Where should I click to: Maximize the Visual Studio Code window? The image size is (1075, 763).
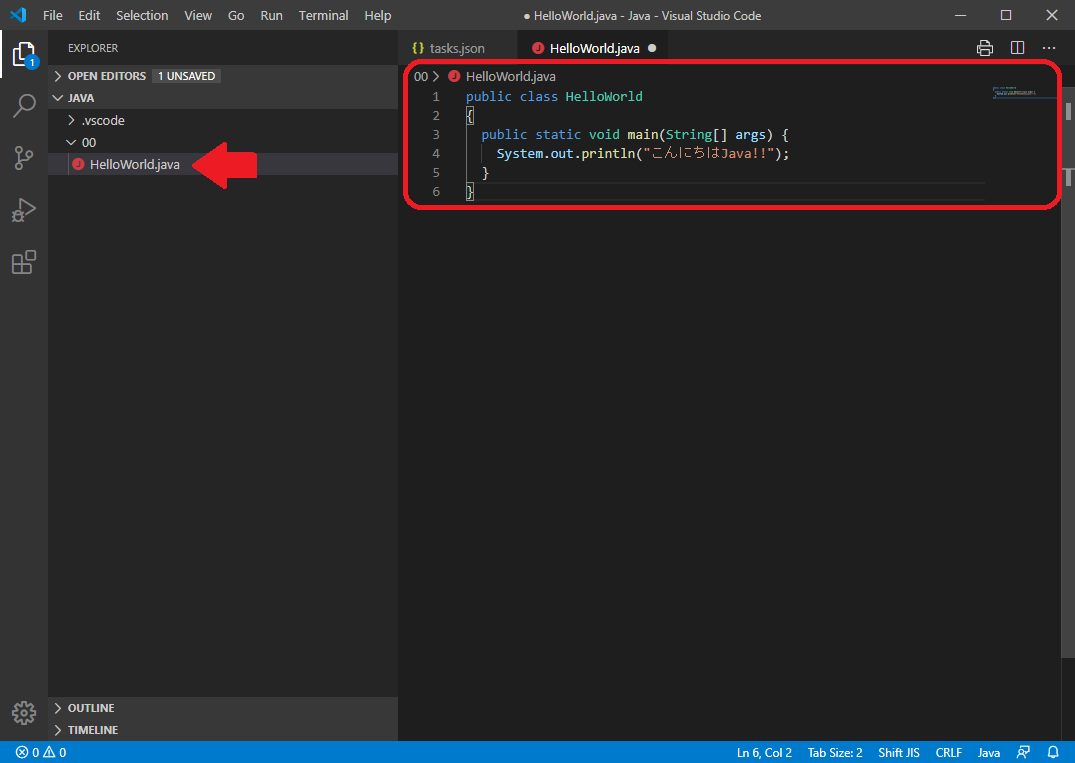[x=1006, y=15]
